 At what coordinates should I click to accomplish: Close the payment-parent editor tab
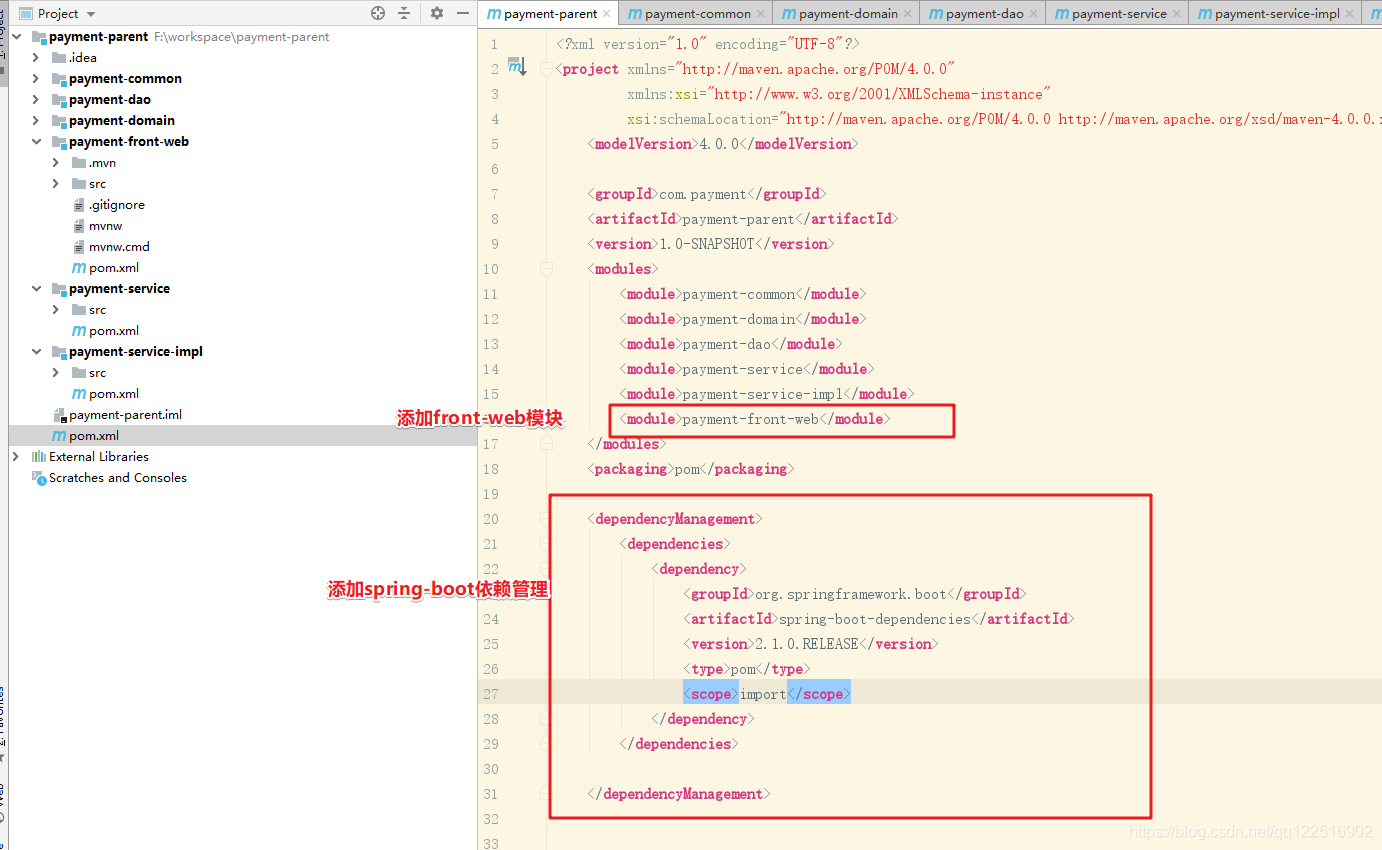[x=607, y=14]
